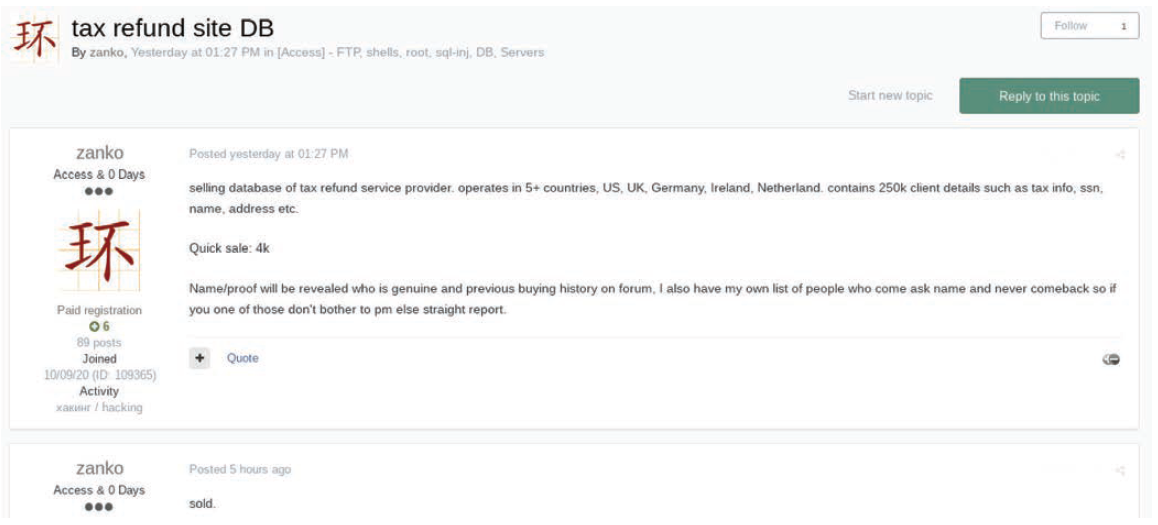Image resolution: width=1158 pixels, height=525 pixels.
Task: Click the plus multiquote icon
Action: click(199, 358)
